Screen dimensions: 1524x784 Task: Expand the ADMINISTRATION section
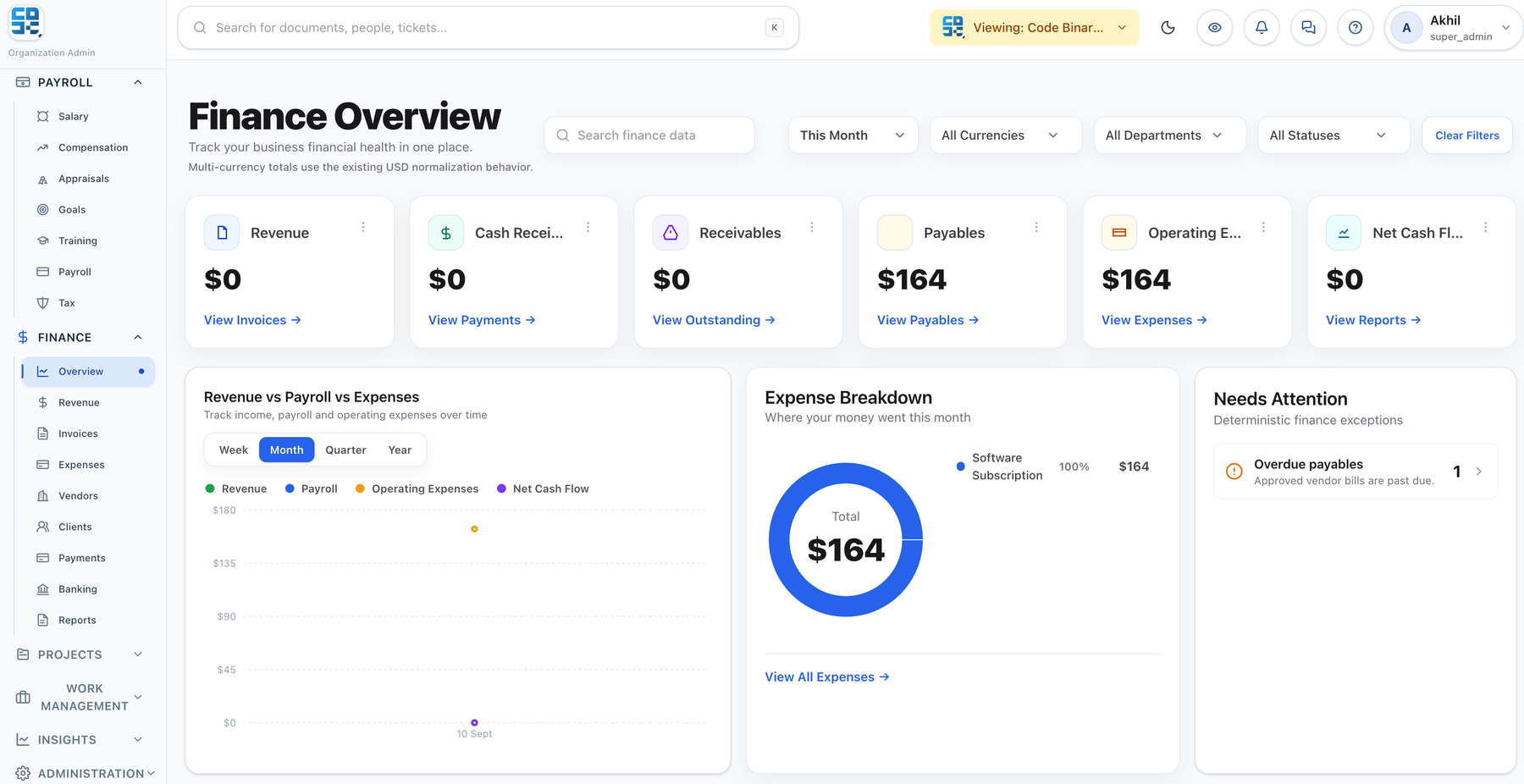(85, 773)
